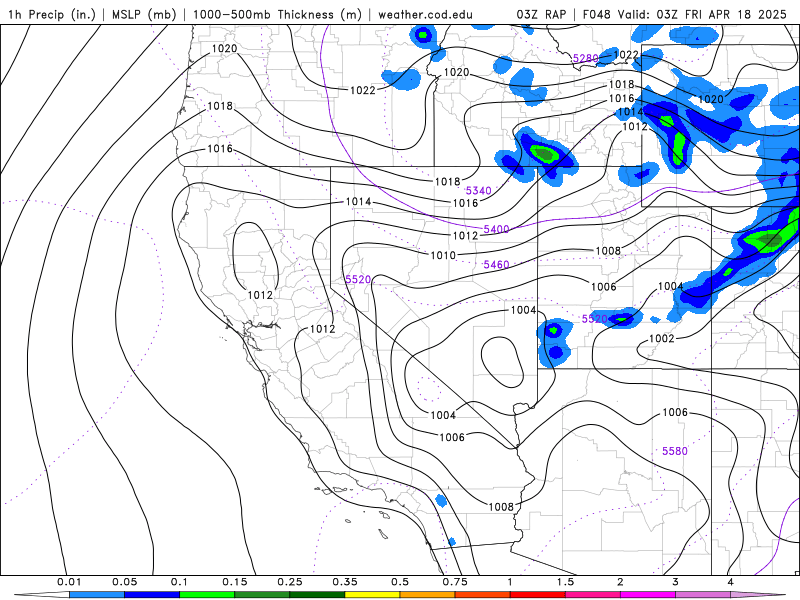Screen dimensions: 800x600
Task: Select the bright green 0.1–0.15 legend swatch
Action: coord(207,595)
